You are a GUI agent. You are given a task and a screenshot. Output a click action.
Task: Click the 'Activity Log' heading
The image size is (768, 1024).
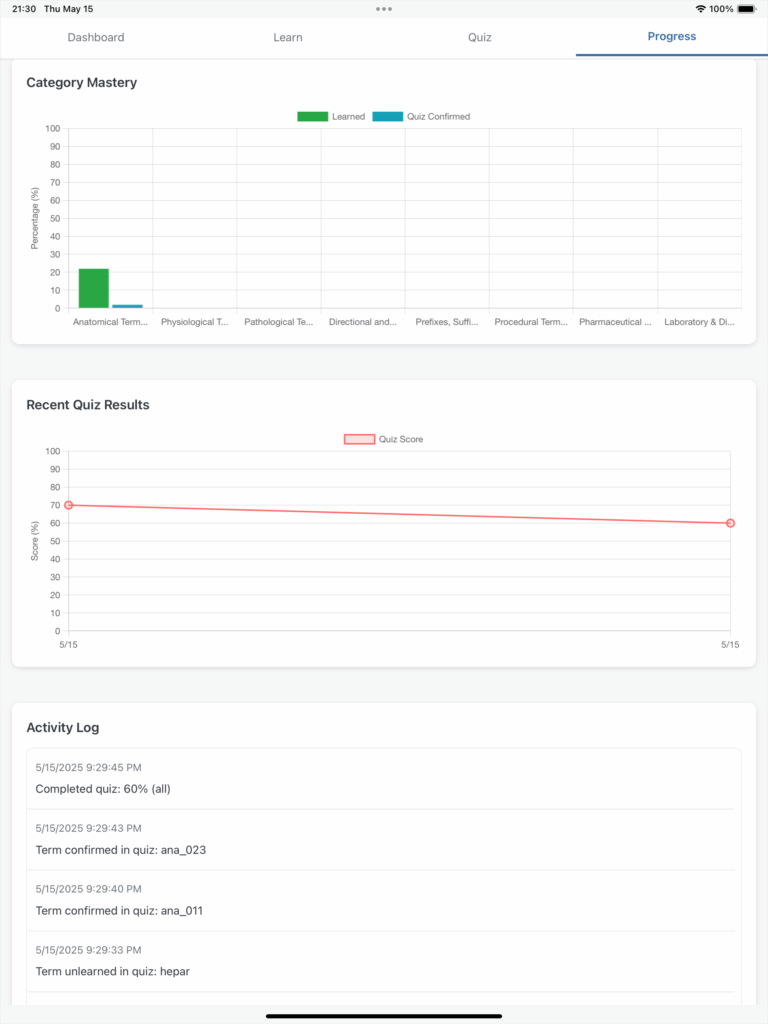[63, 728]
